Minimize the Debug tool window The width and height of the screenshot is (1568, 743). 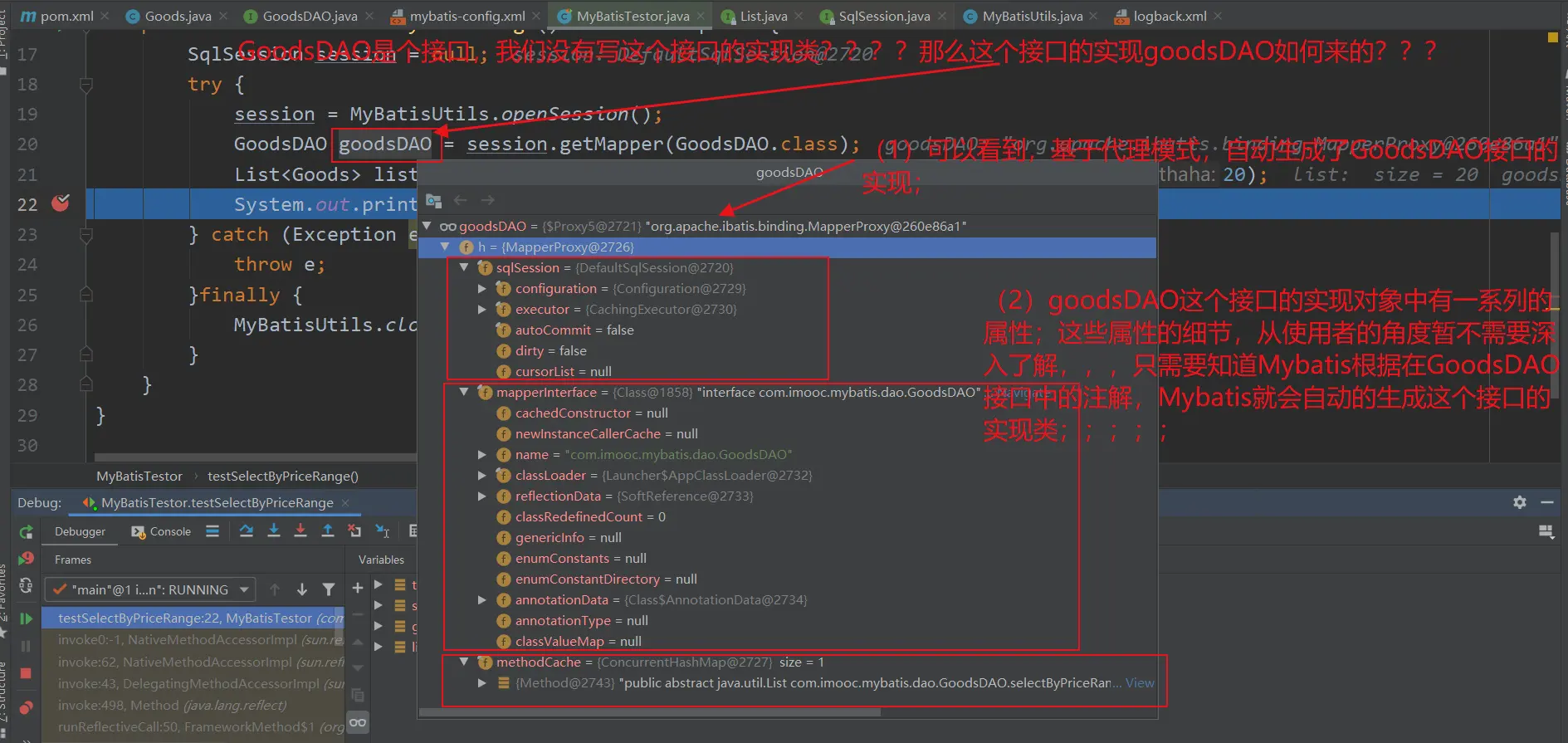(1547, 502)
